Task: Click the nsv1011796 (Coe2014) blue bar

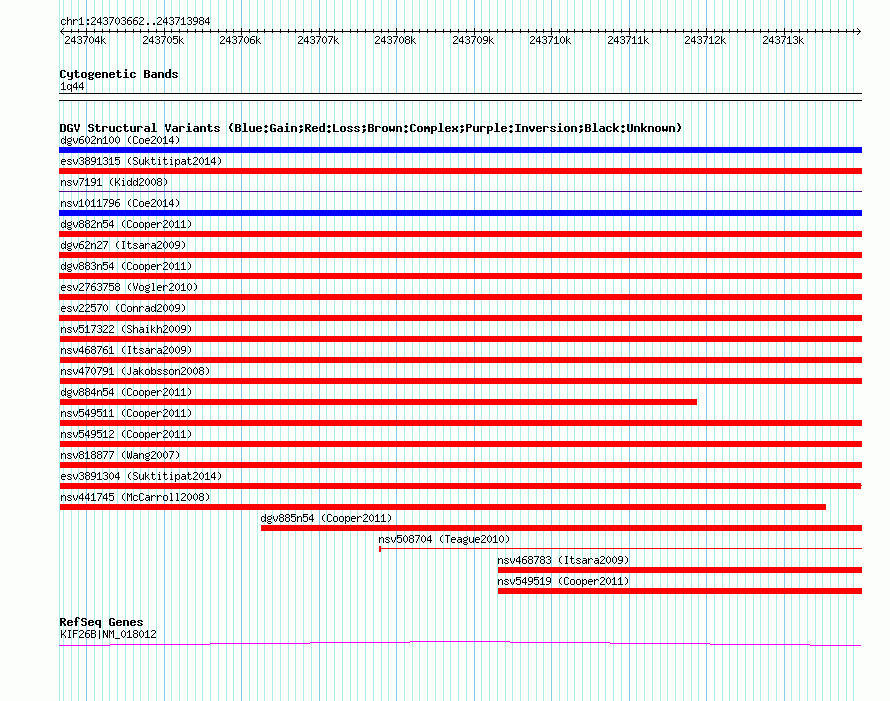Action: coord(460,213)
